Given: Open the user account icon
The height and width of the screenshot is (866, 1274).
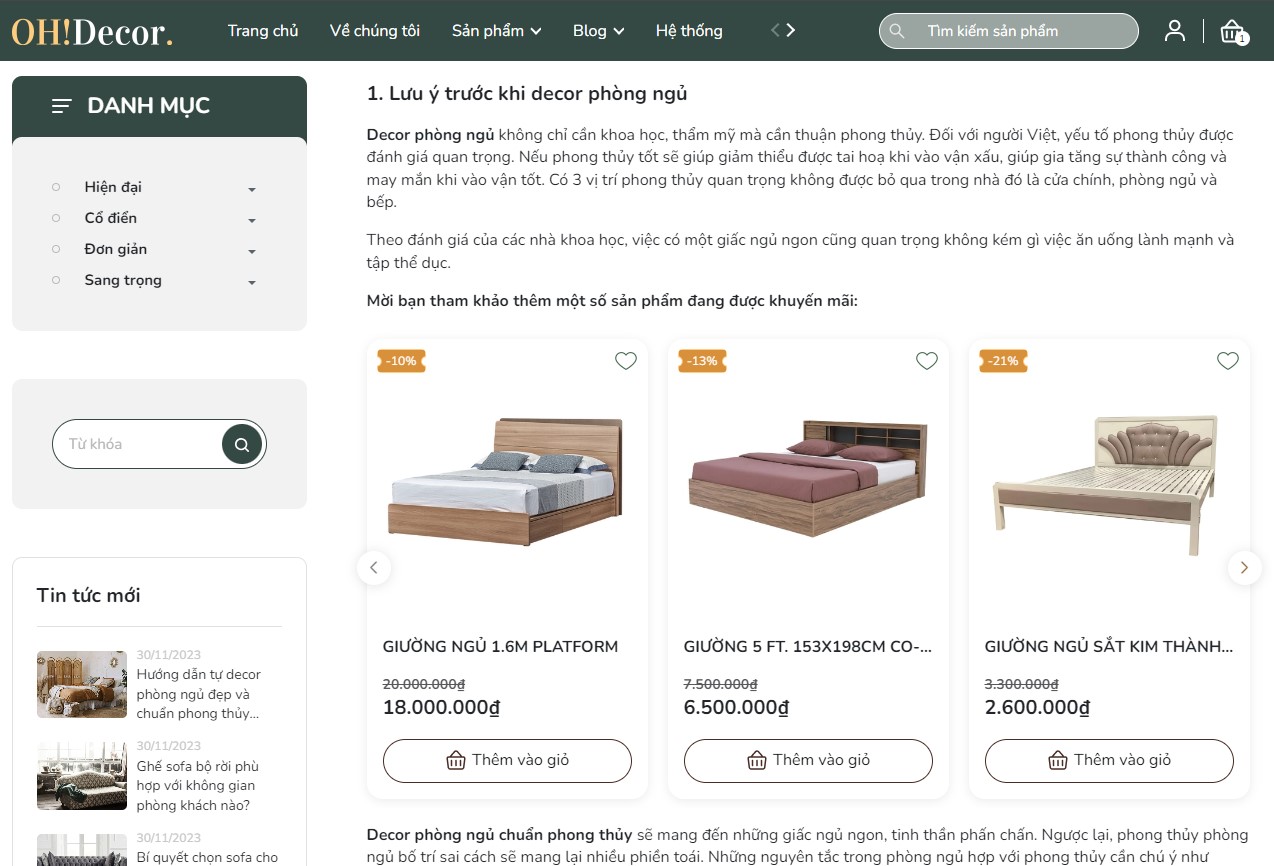Looking at the screenshot, I should click(1175, 31).
